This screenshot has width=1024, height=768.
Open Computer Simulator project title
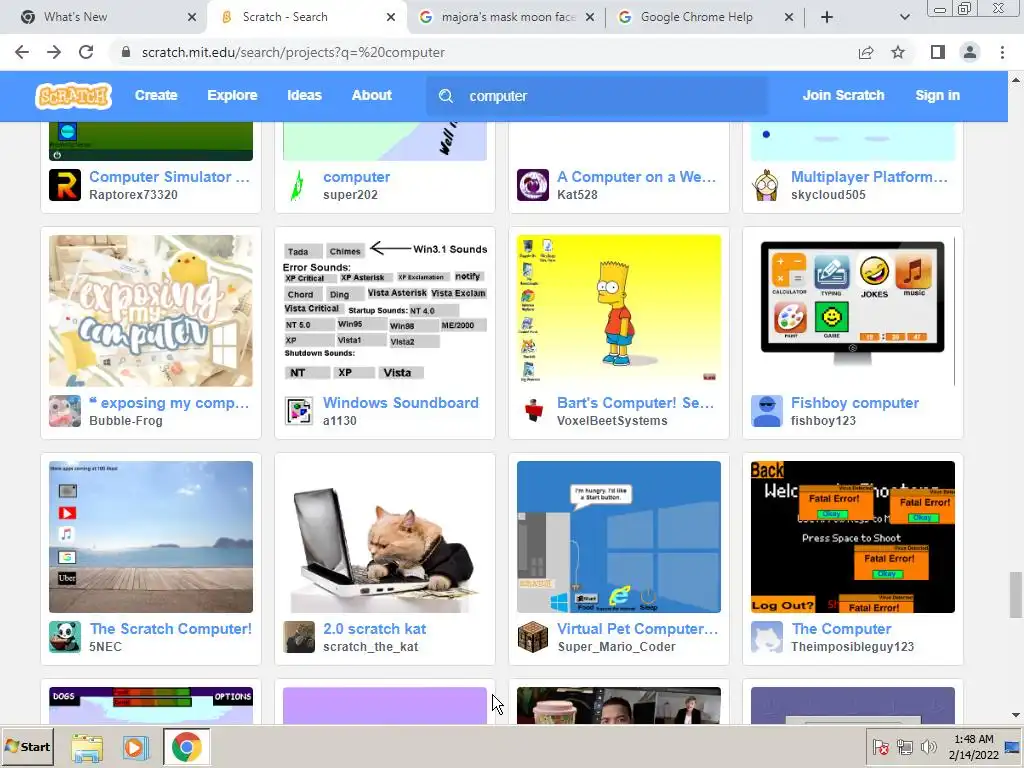(169, 176)
